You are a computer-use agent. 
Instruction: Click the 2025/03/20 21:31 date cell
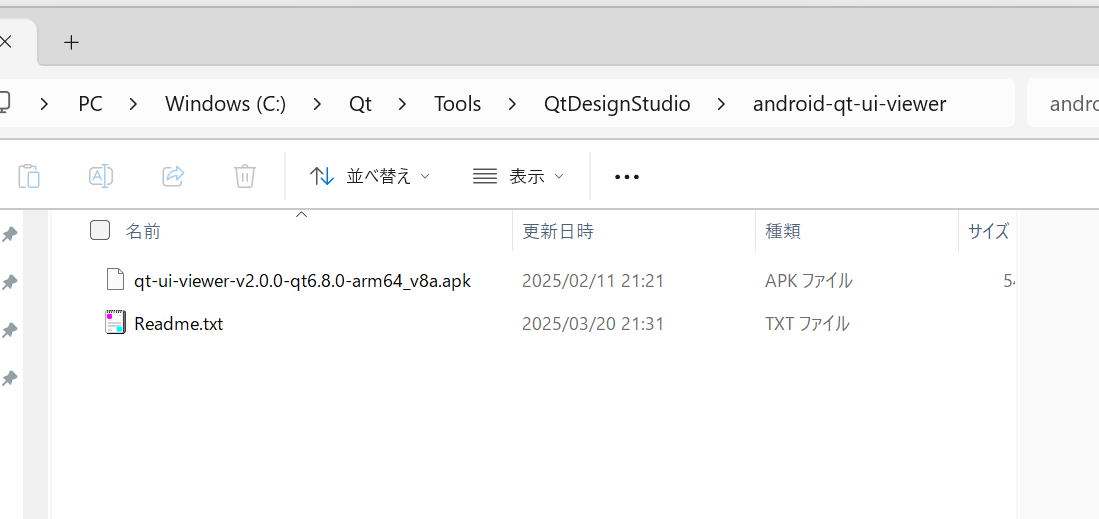click(593, 323)
